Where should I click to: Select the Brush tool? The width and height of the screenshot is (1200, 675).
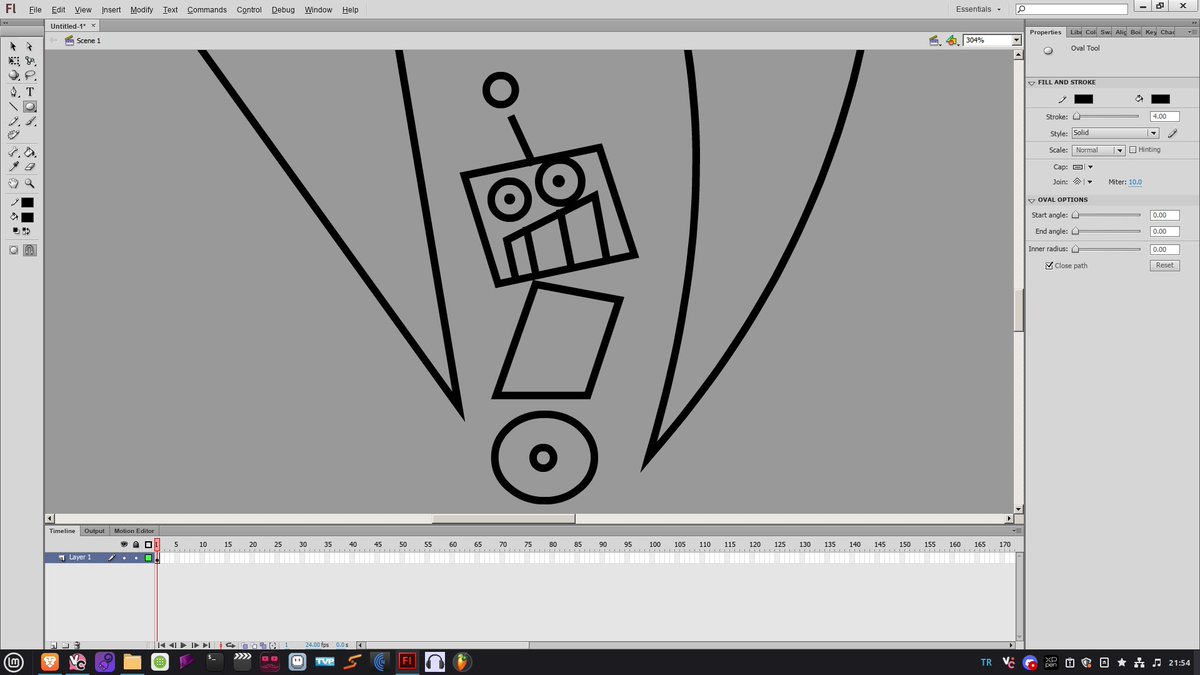30,120
